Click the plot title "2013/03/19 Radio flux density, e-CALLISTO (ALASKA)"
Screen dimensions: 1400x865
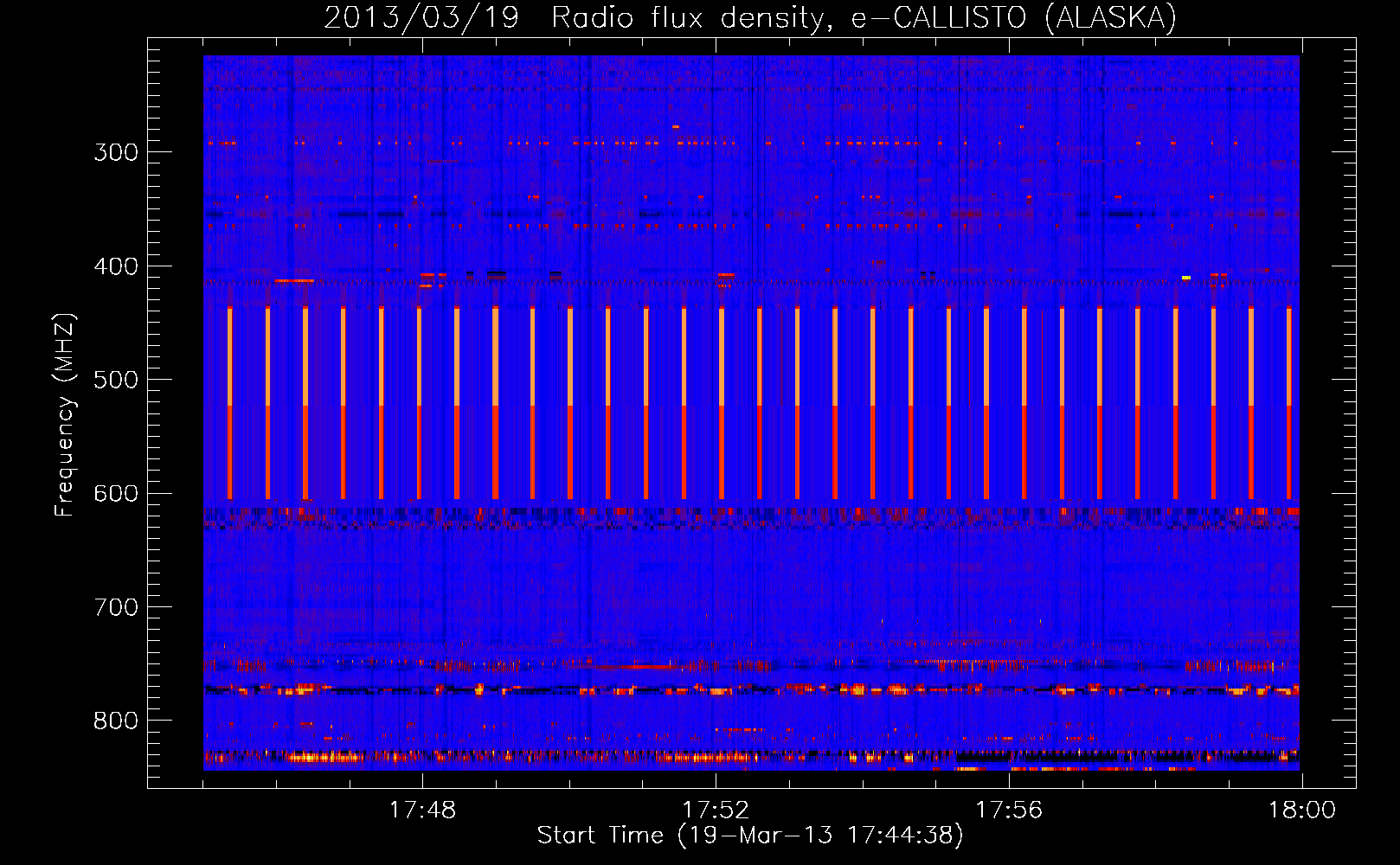750,17
